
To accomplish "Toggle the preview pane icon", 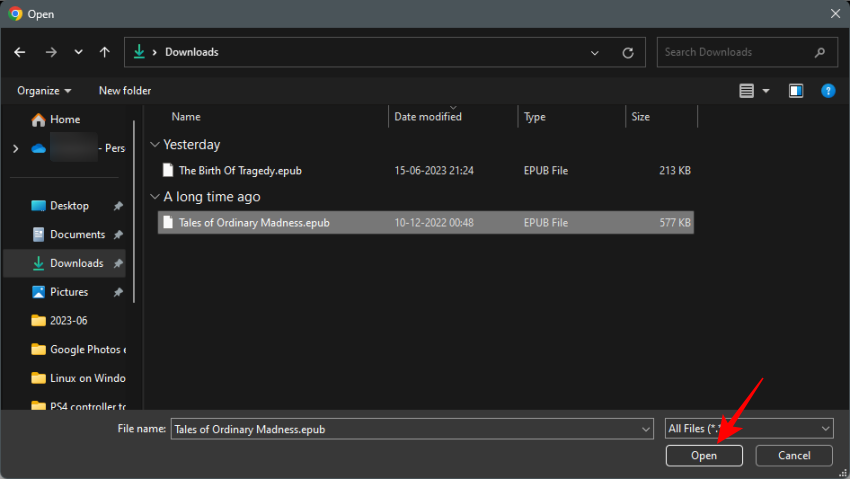I will pyautogui.click(x=796, y=91).
